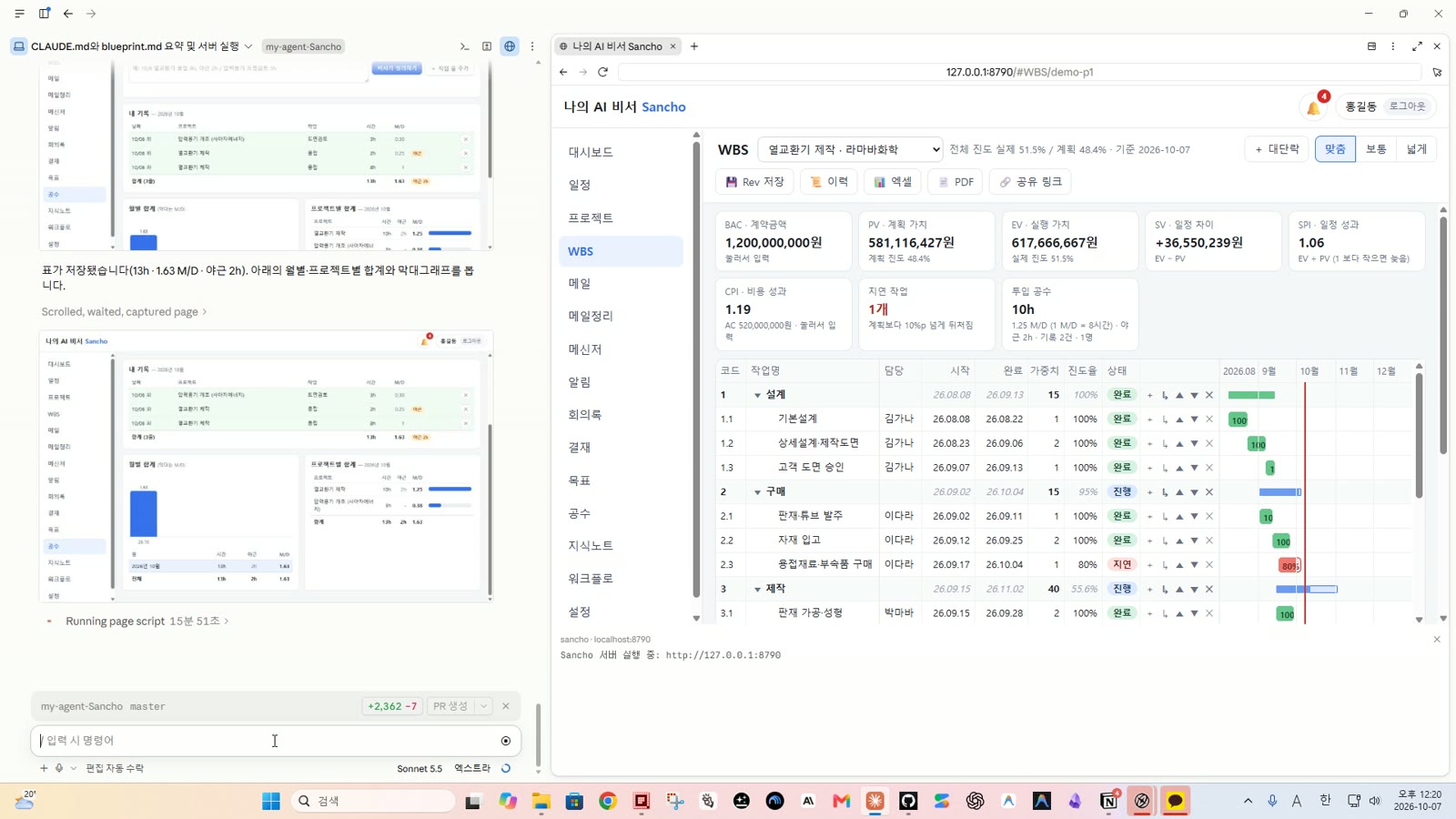Delete task 2.3 용접재료·부속품 구매 row
Viewport: 1456px width, 819px height.
[1209, 565]
